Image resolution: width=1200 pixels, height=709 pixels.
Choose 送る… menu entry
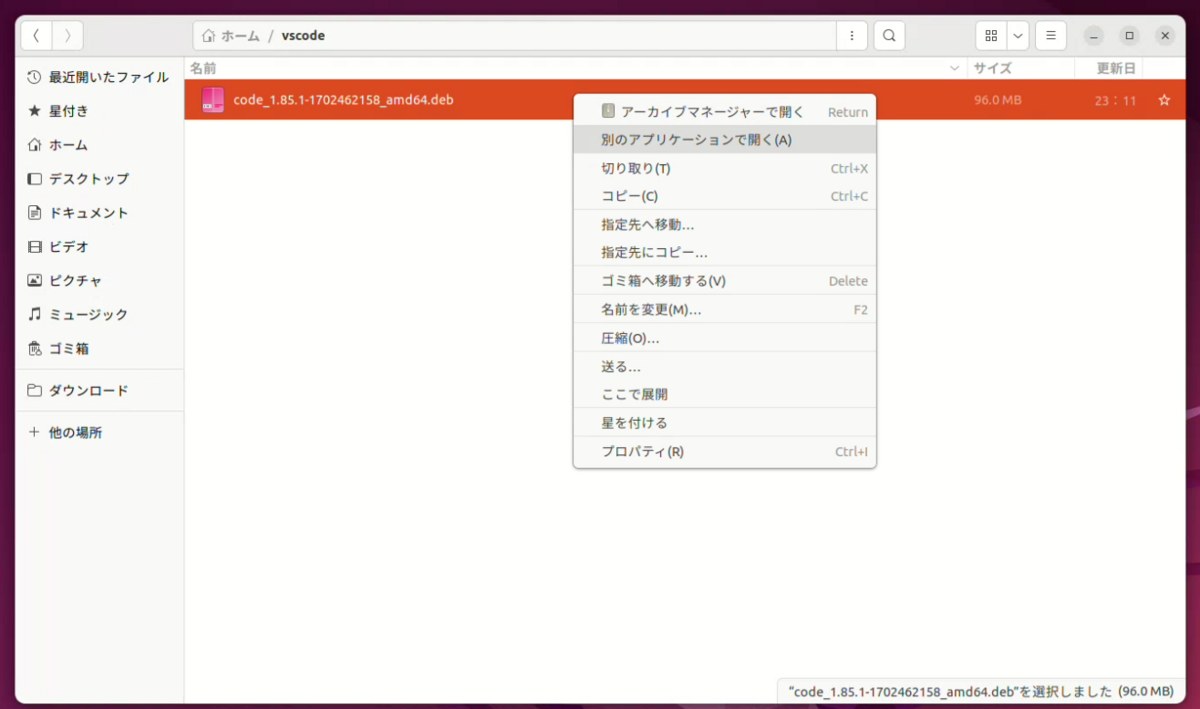pos(724,367)
